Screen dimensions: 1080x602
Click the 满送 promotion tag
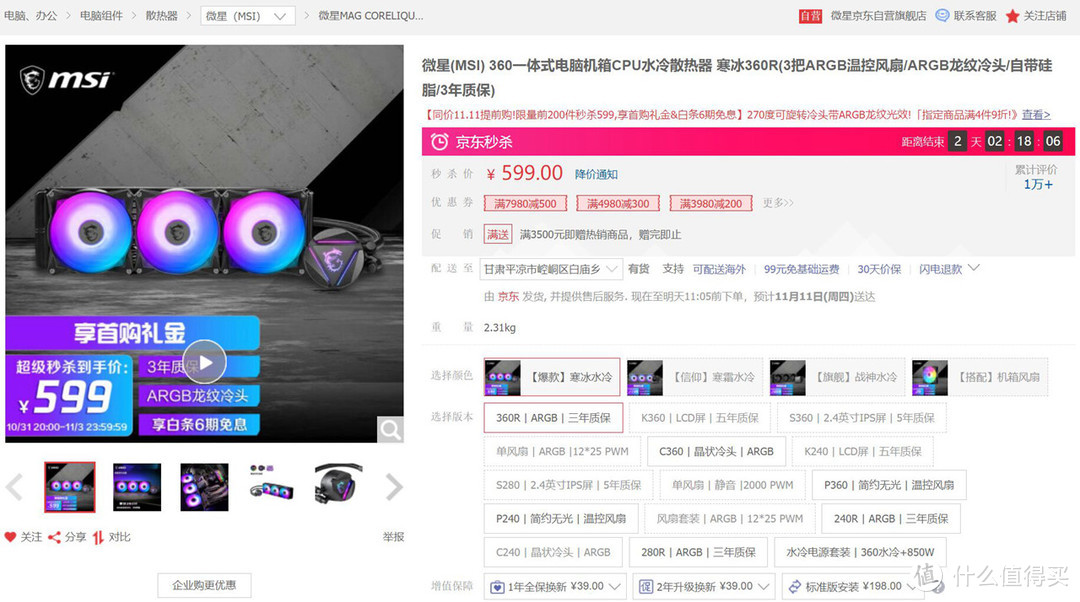click(498, 234)
